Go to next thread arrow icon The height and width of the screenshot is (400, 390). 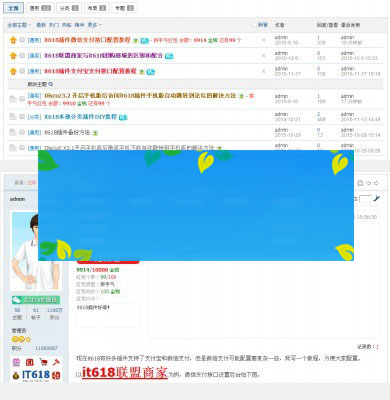376,183
